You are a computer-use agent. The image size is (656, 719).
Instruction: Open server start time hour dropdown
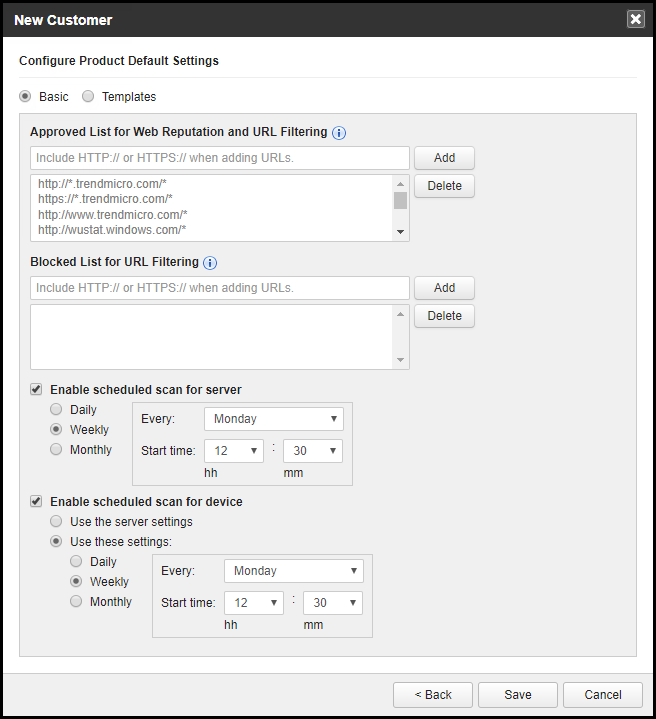(x=233, y=451)
